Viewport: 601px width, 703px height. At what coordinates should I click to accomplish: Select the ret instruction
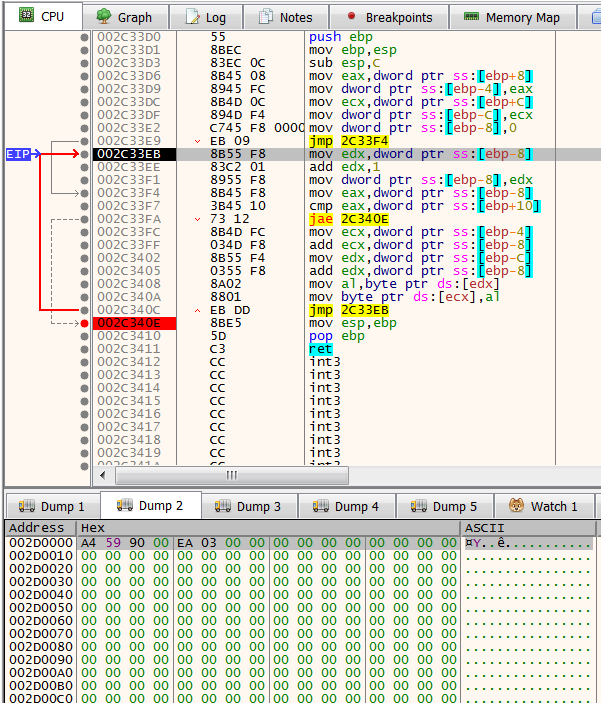[321, 349]
